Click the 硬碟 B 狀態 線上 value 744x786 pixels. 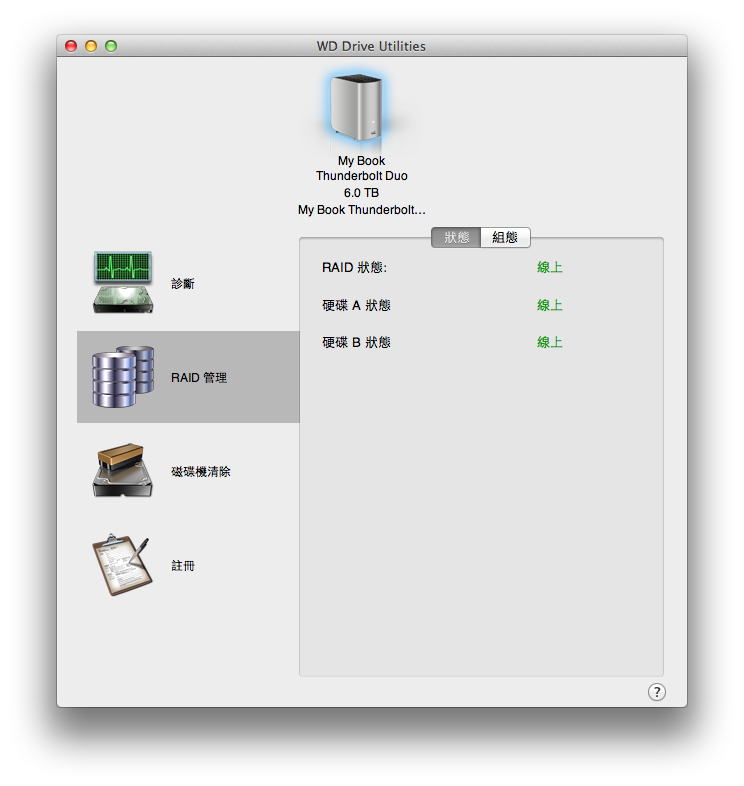pyautogui.click(x=549, y=342)
